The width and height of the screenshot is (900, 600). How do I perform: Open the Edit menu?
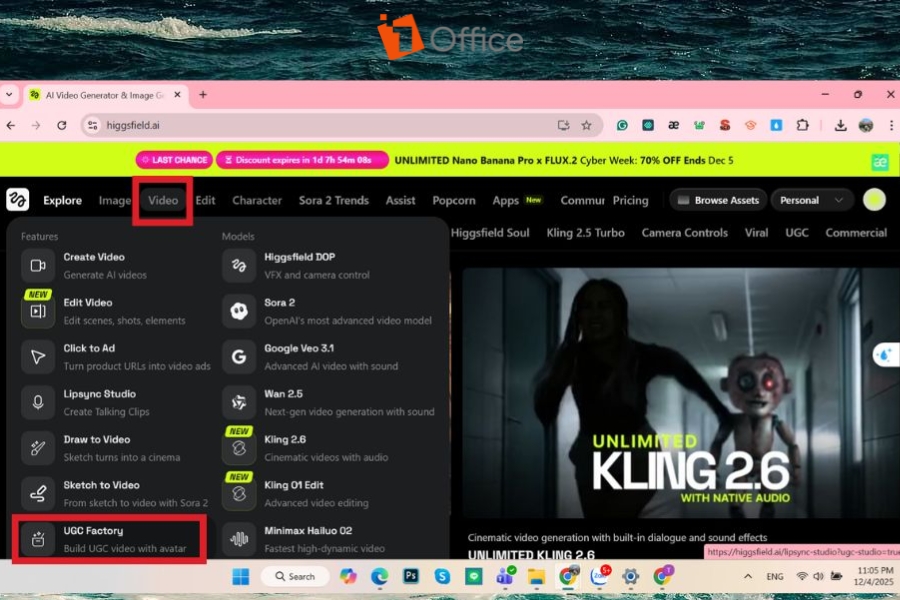pos(205,200)
